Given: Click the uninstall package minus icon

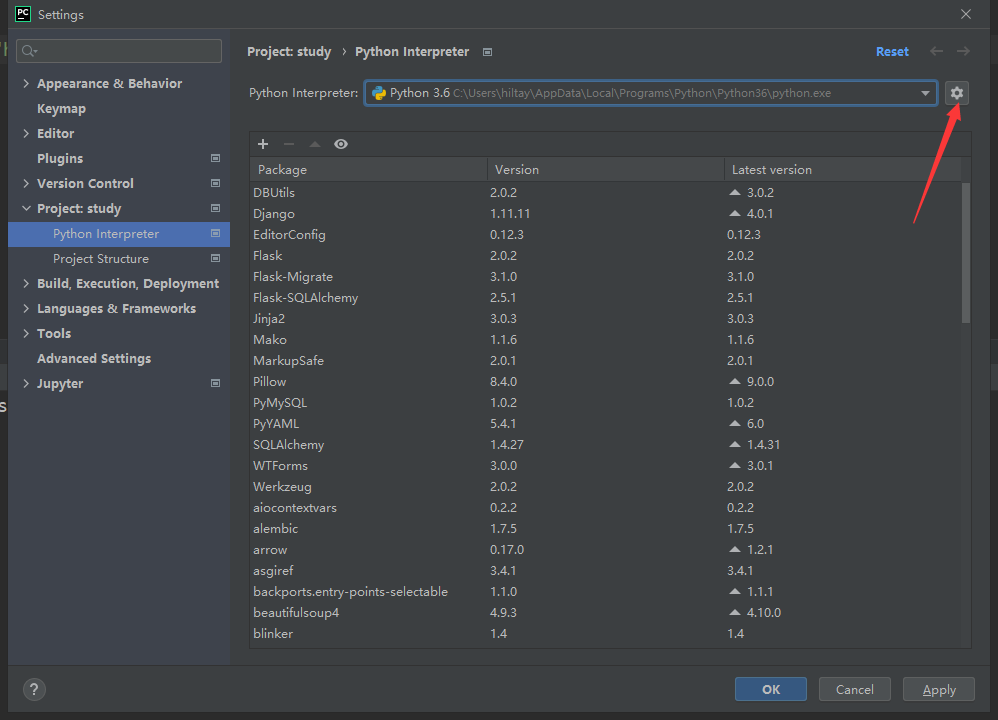Looking at the screenshot, I should (289, 144).
